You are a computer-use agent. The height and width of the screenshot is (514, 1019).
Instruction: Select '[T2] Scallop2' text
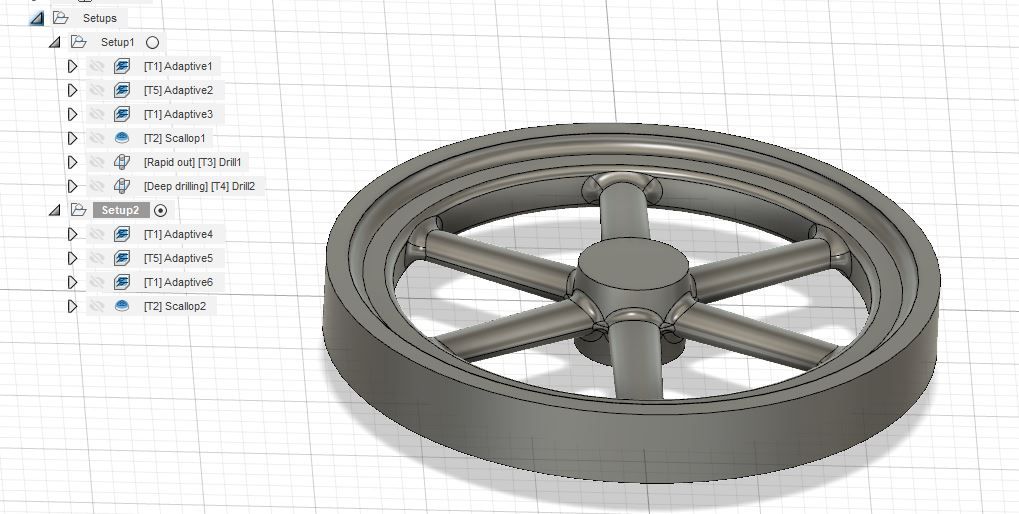click(175, 306)
